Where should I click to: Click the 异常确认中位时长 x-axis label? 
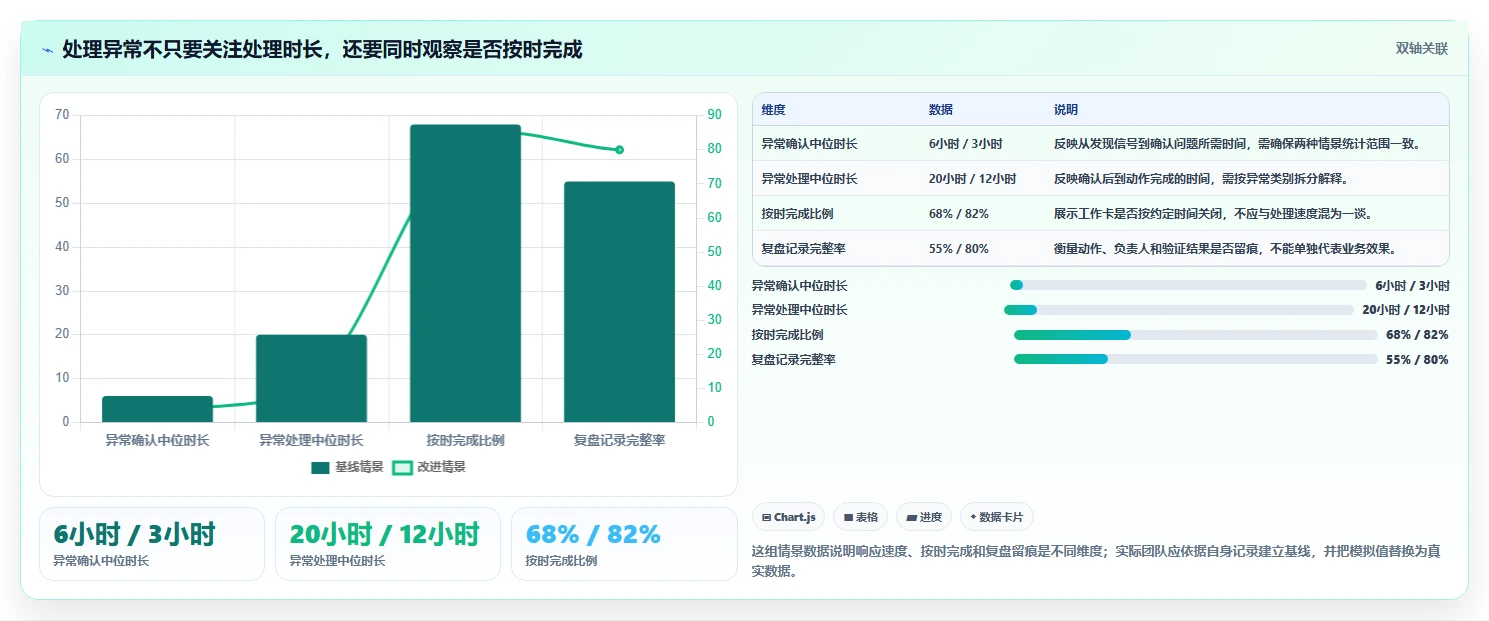[x=157, y=440]
